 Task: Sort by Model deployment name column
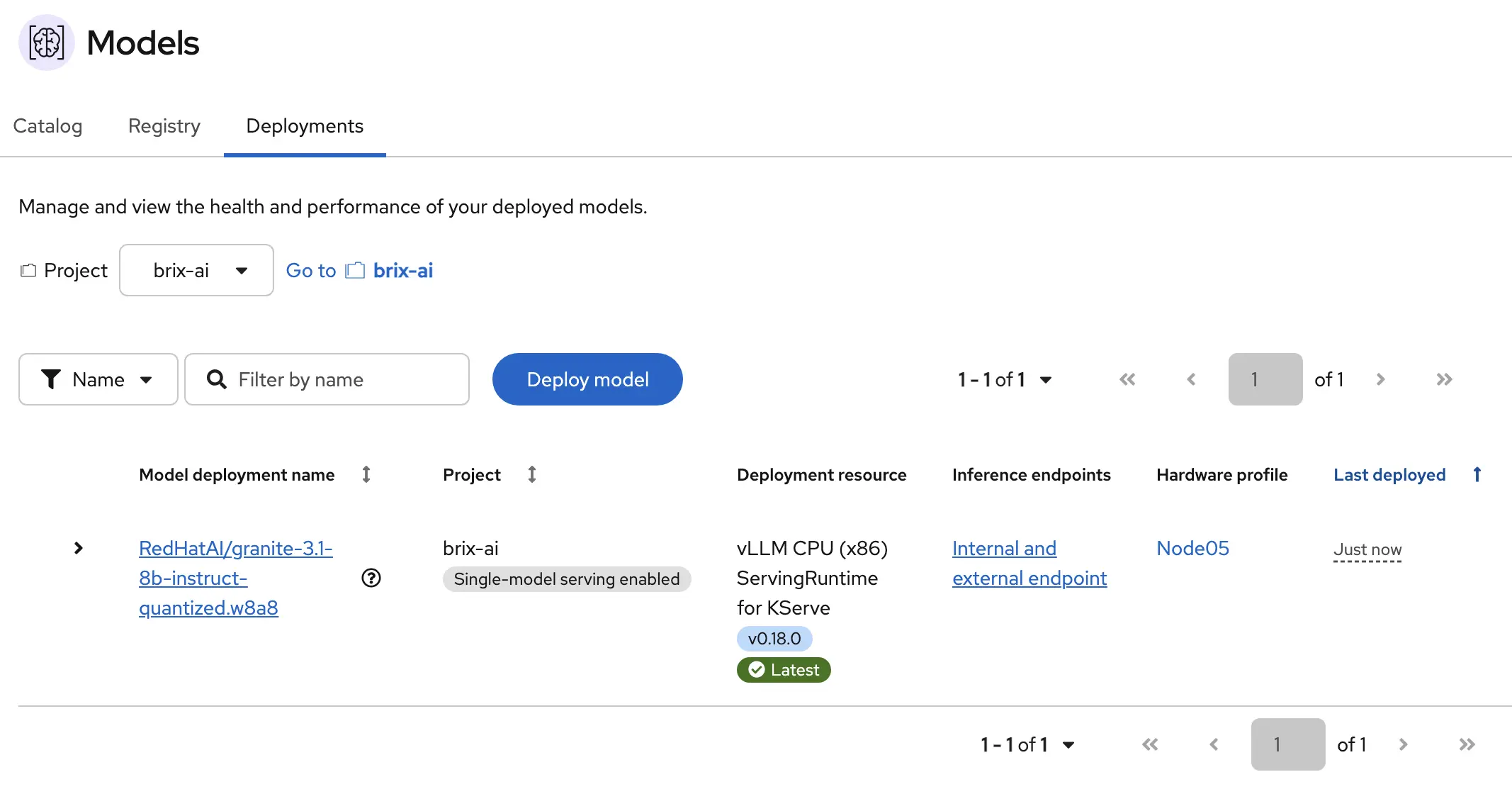point(255,474)
